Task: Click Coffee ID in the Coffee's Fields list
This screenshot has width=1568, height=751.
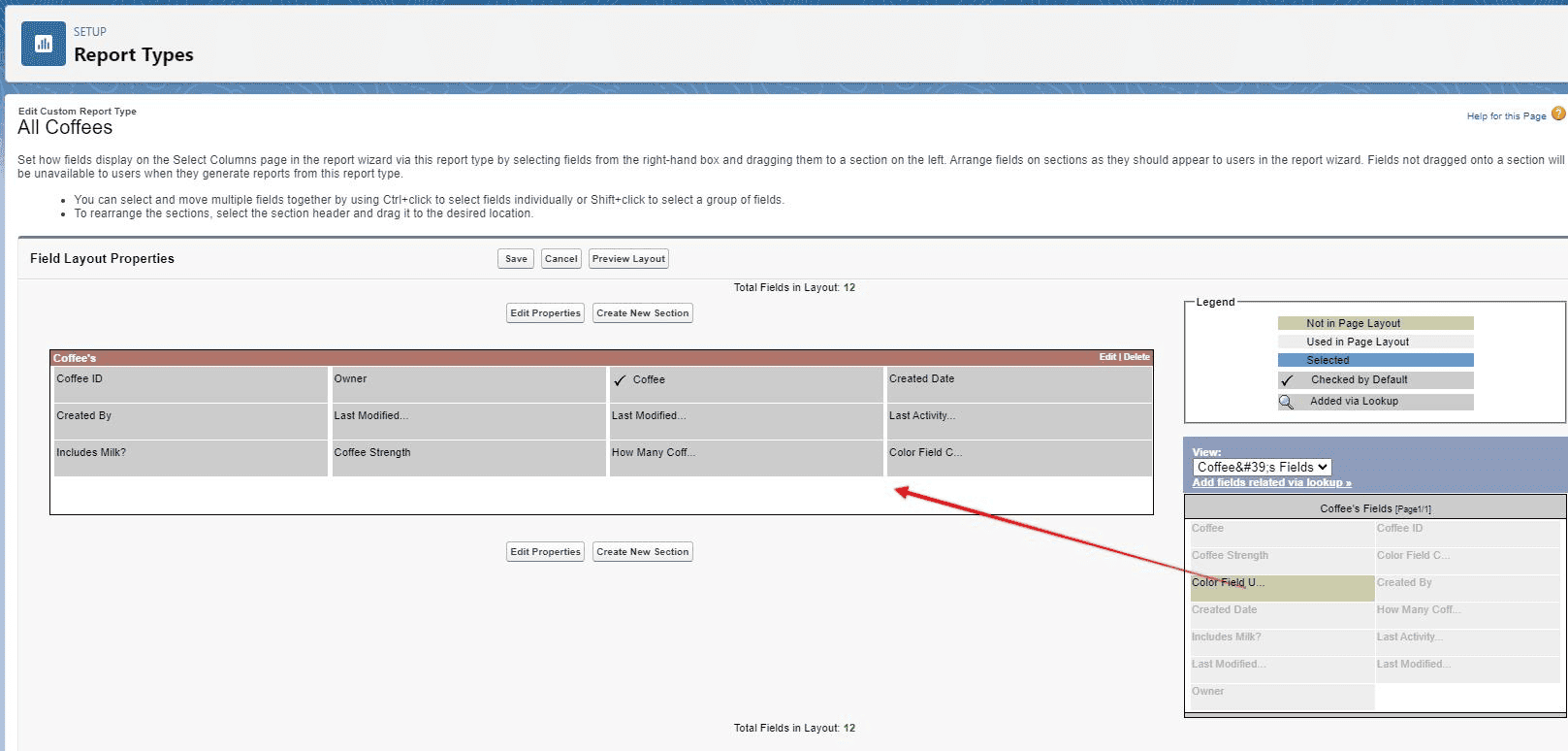Action: pyautogui.click(x=1467, y=534)
